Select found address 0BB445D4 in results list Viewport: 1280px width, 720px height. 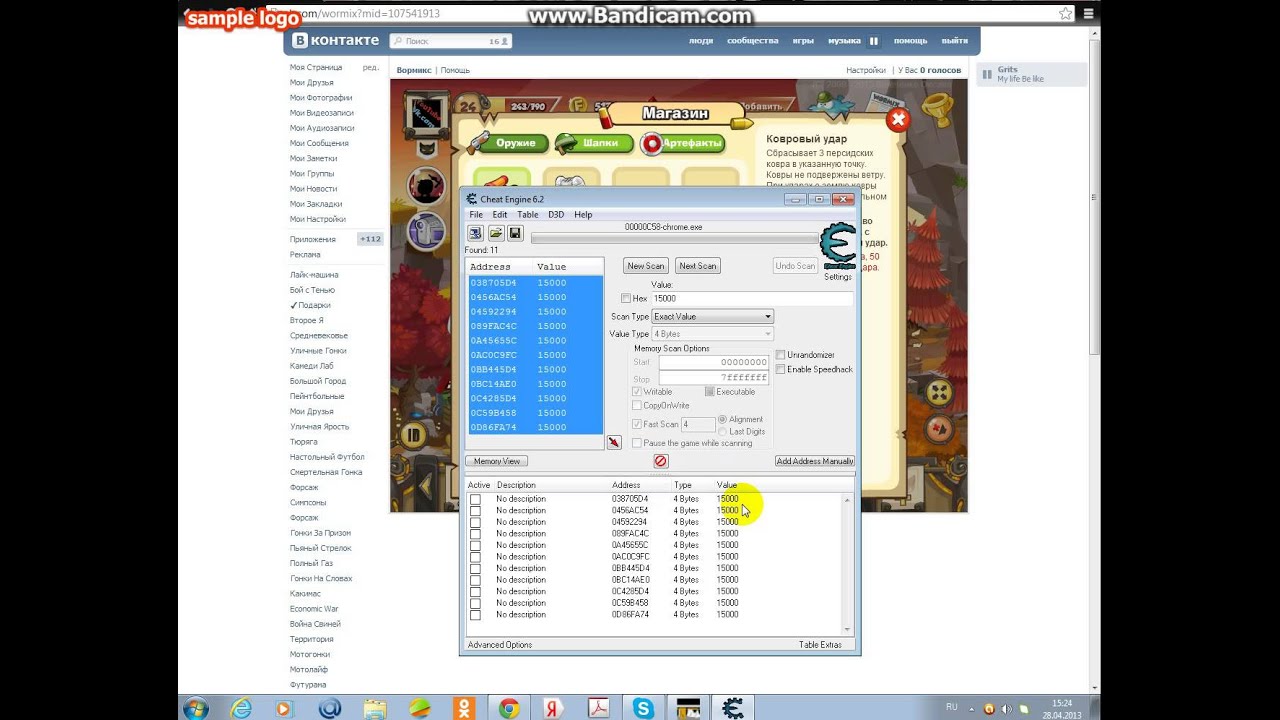(x=536, y=370)
